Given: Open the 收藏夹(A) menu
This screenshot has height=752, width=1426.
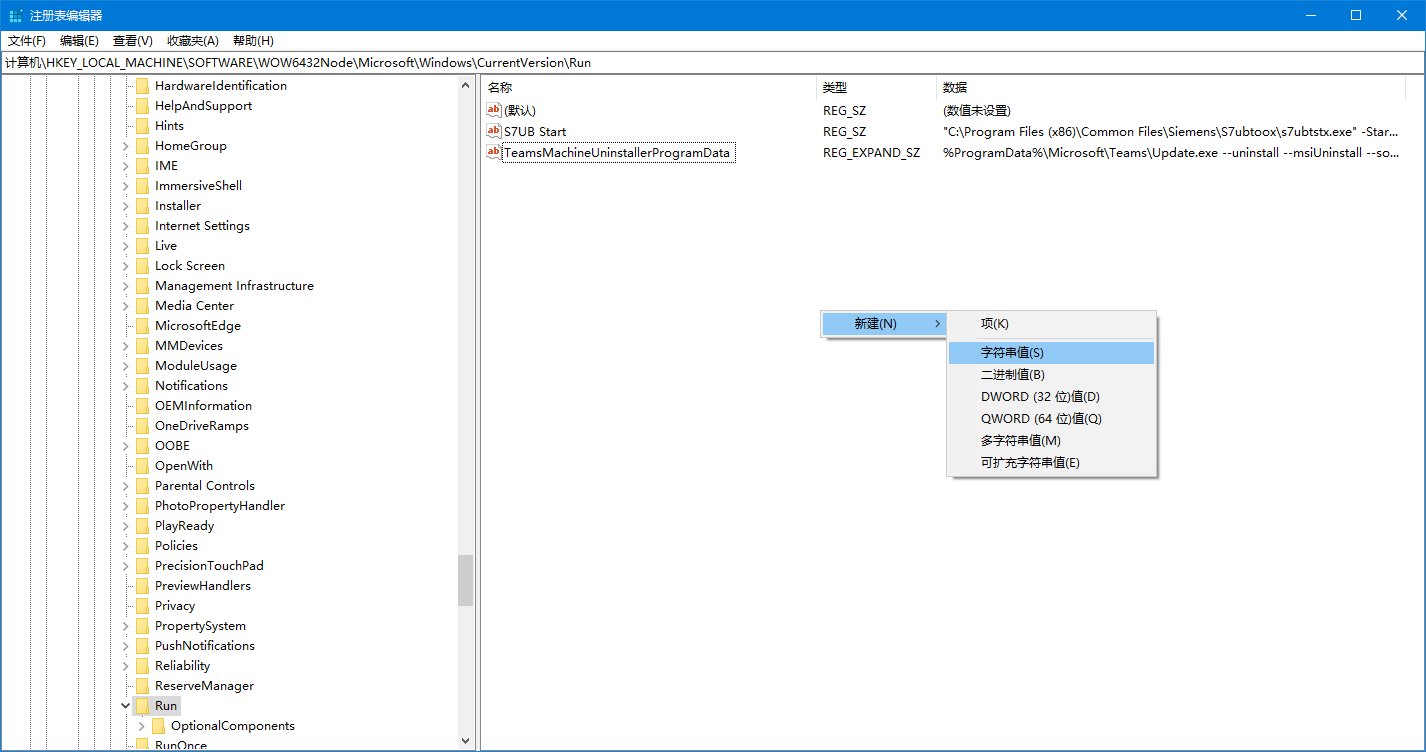Looking at the screenshot, I should pyautogui.click(x=193, y=41).
